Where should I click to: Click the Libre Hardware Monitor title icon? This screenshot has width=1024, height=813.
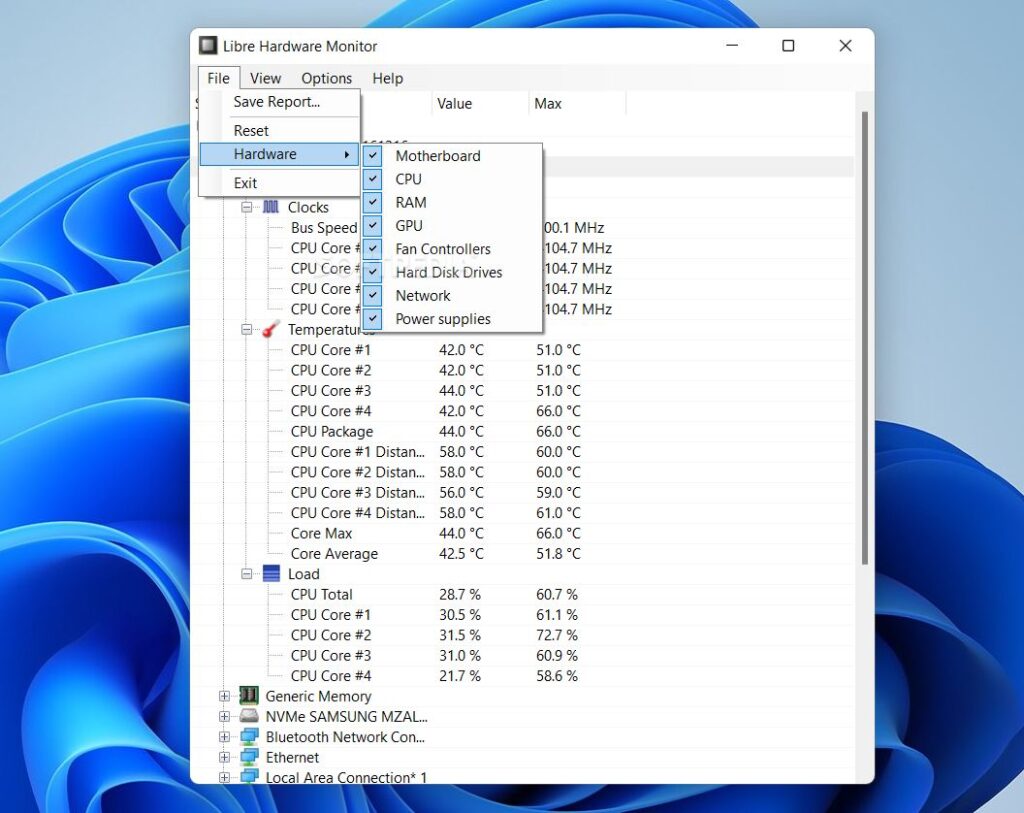pyautogui.click(x=208, y=46)
